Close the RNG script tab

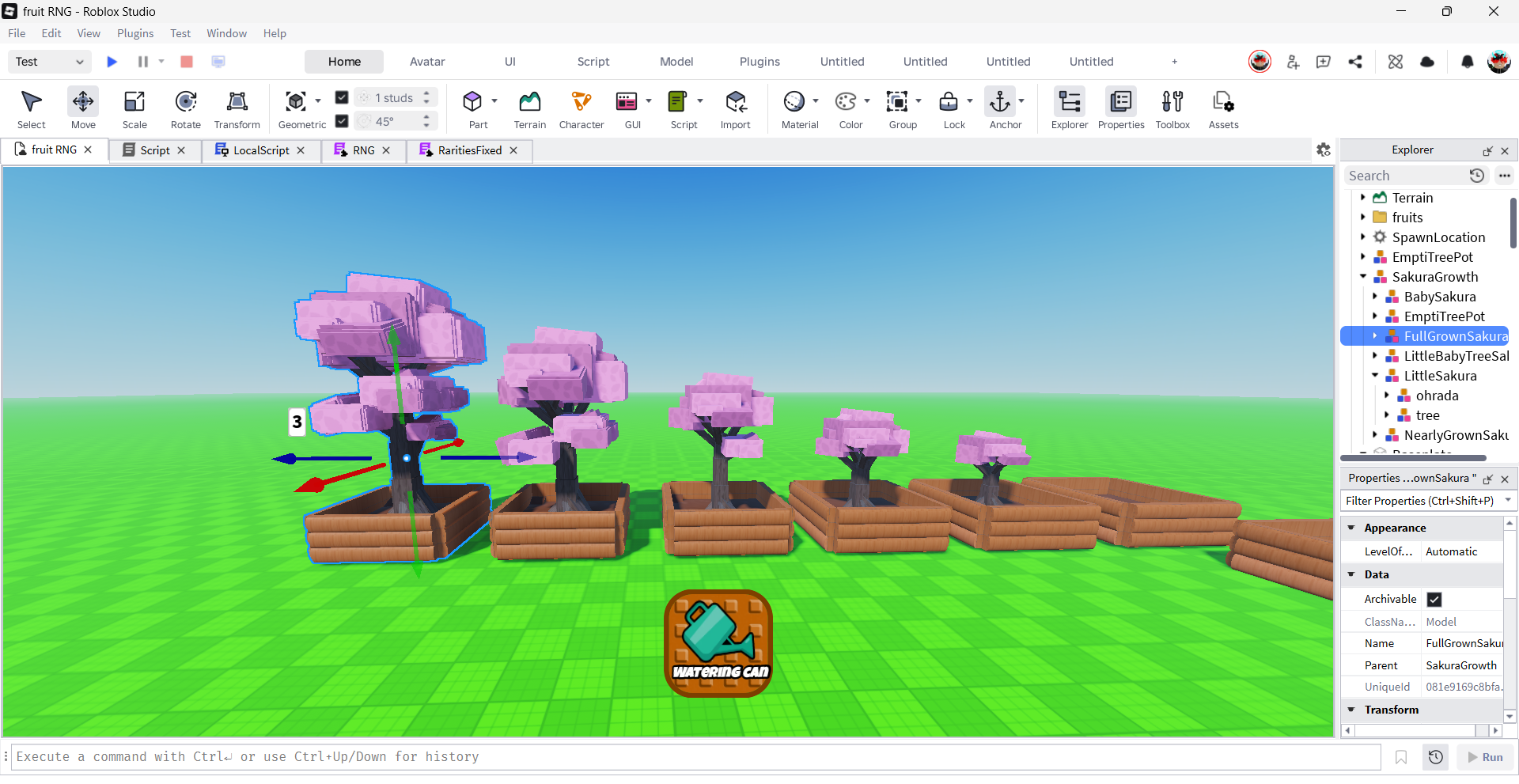pyautogui.click(x=386, y=150)
